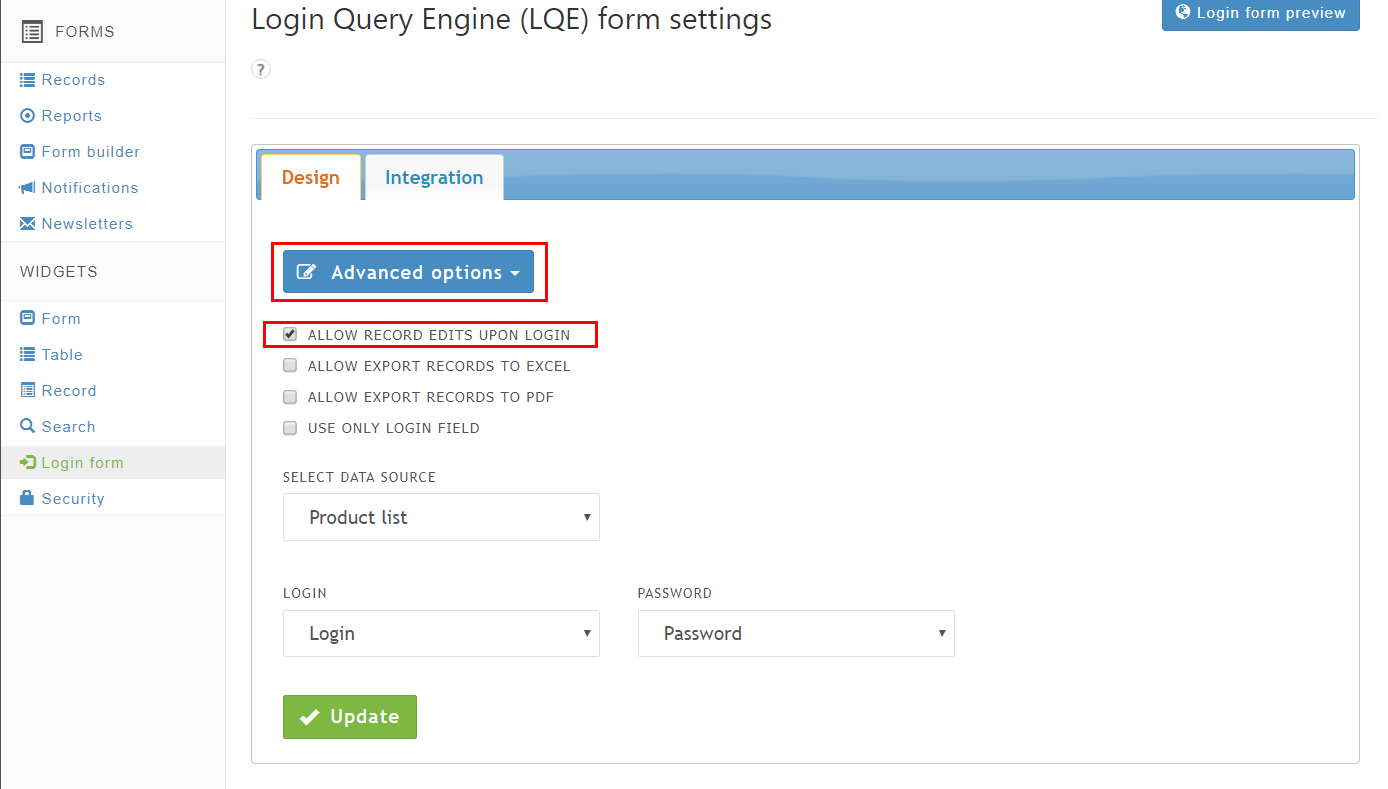Viewport: 1388px width, 789px height.
Task: Click the Notifications megaphone icon
Action: pos(28,188)
